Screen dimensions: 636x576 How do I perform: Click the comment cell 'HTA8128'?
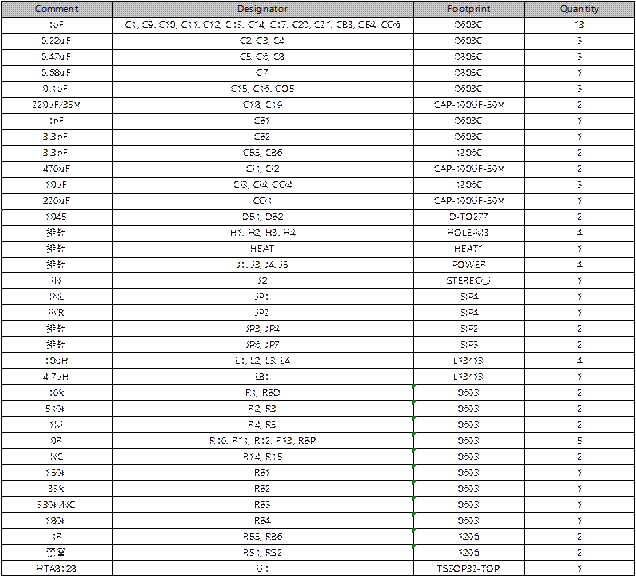pos(57,569)
